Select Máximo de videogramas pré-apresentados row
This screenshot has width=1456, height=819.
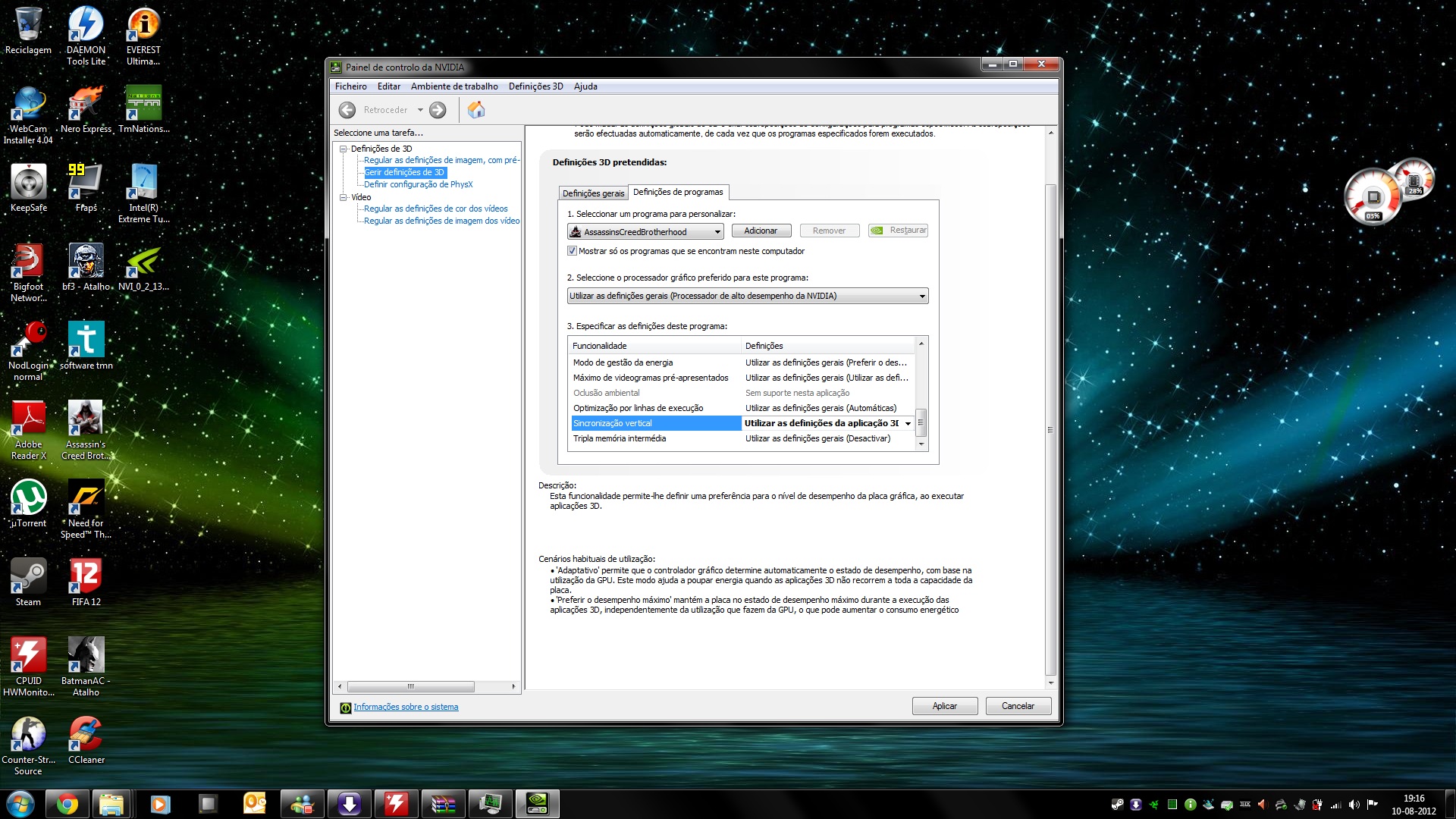pos(743,378)
